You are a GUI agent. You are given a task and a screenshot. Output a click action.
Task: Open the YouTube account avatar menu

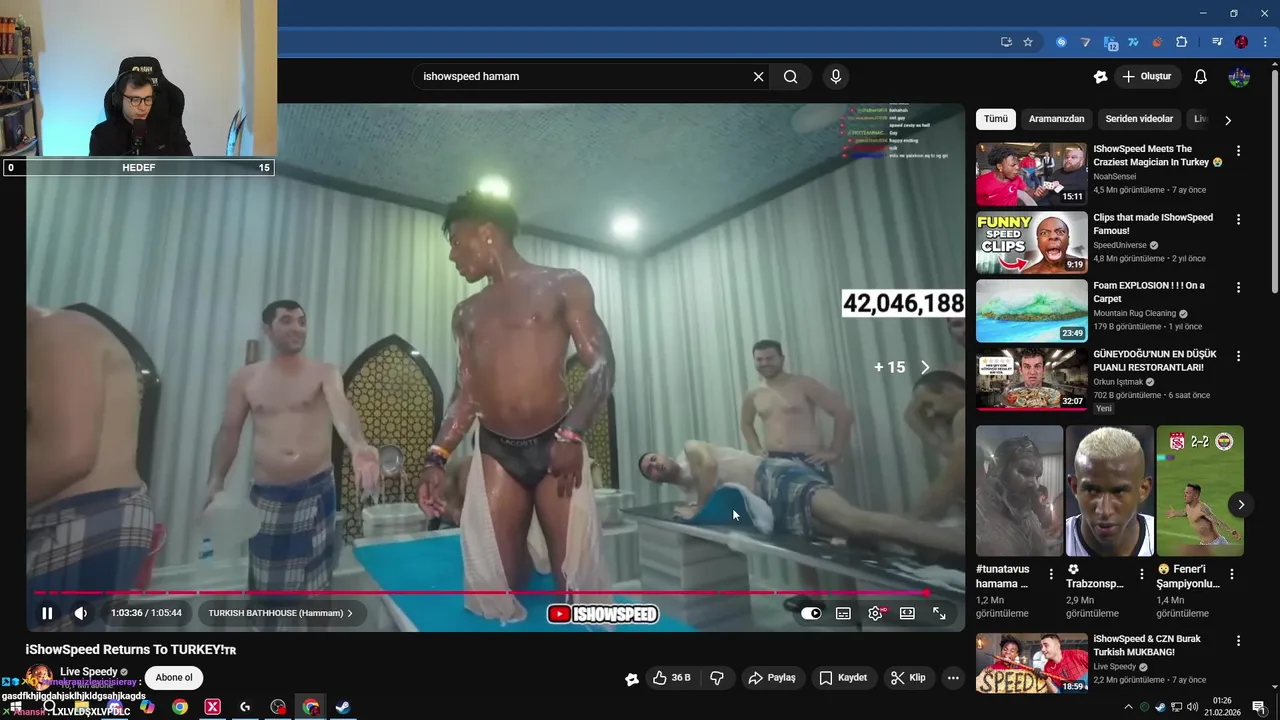click(1239, 76)
